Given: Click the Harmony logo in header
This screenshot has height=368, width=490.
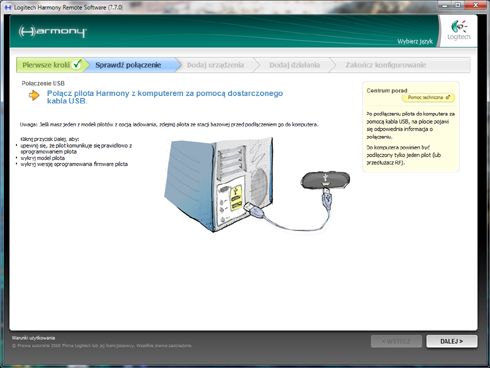Looking at the screenshot, I should click(53, 32).
